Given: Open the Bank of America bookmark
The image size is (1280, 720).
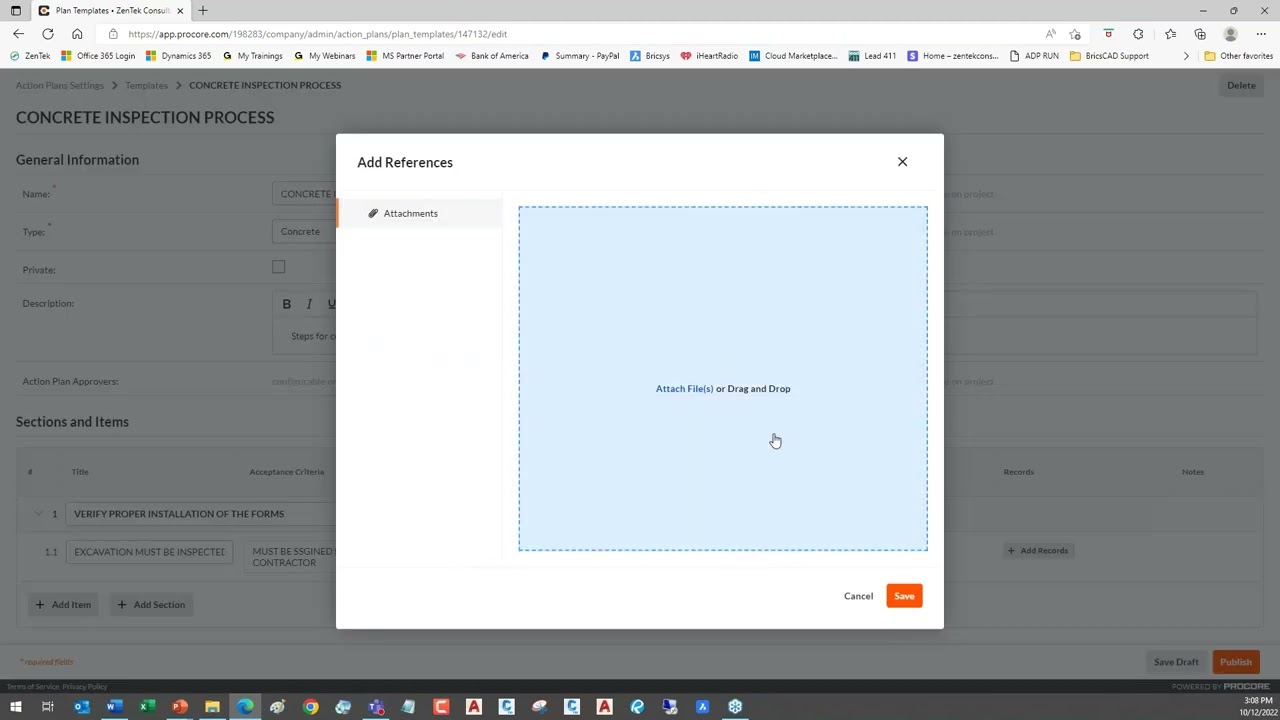Looking at the screenshot, I should (x=491, y=56).
